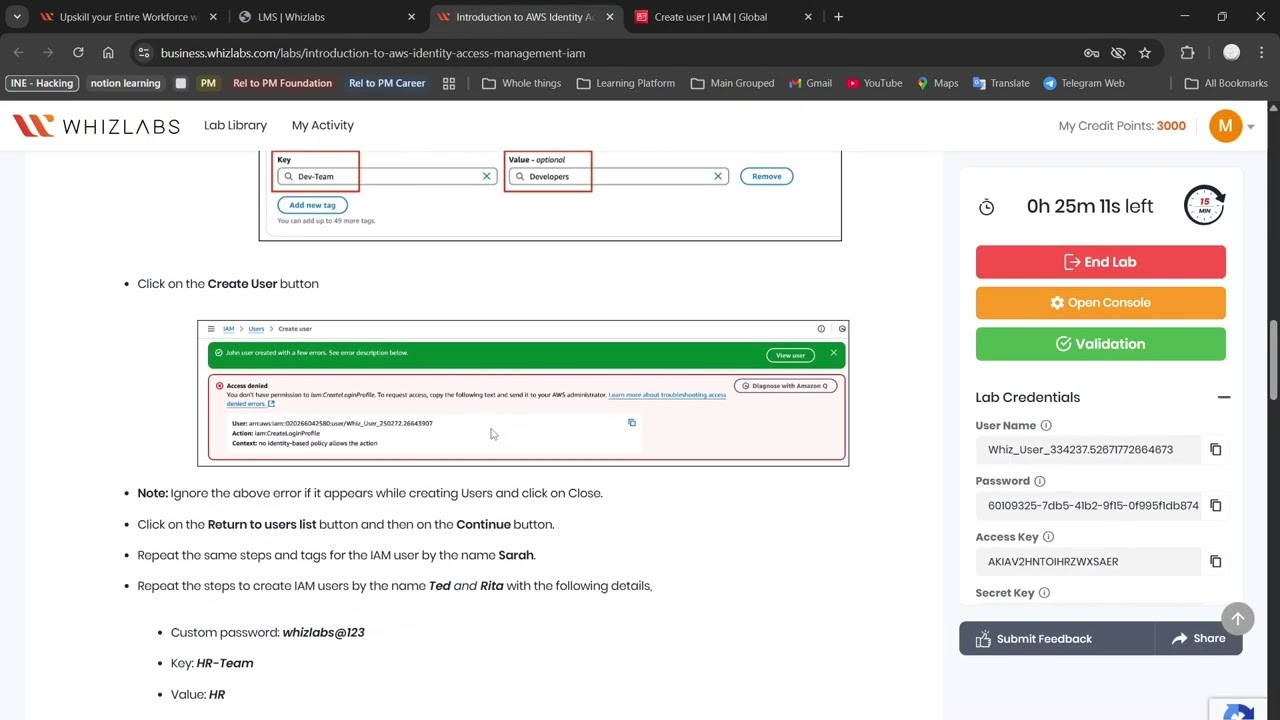Viewport: 1280px width, 720px height.
Task: Click the Share button
Action: point(1198,639)
